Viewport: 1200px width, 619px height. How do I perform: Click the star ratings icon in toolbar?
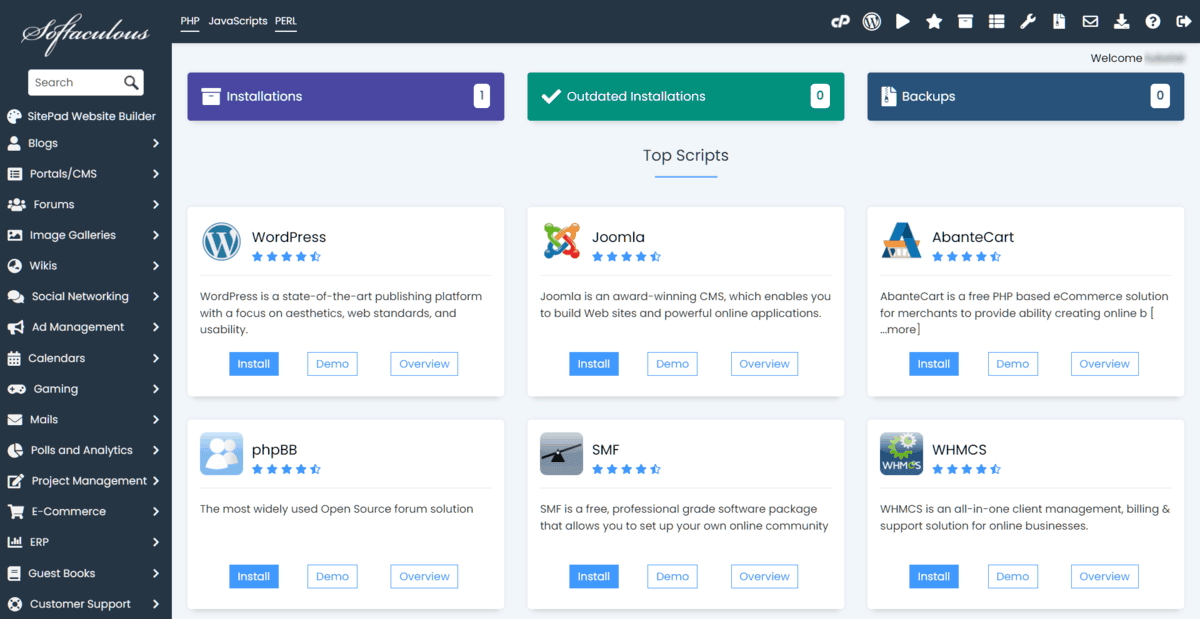[934, 21]
